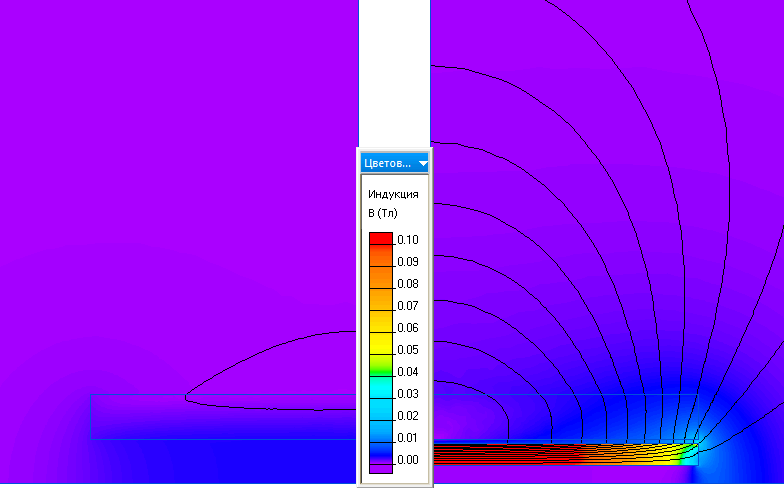The image size is (784, 488).
Task: Click the 0.00 minimum value label
Action: click(x=408, y=460)
